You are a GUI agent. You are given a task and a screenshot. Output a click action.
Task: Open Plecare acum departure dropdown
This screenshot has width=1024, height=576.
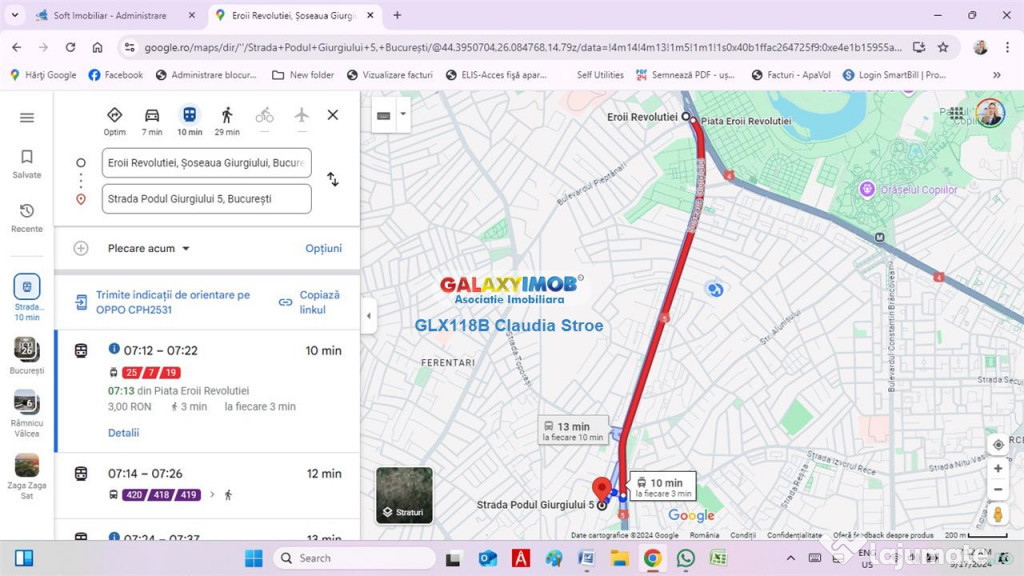[149, 248]
